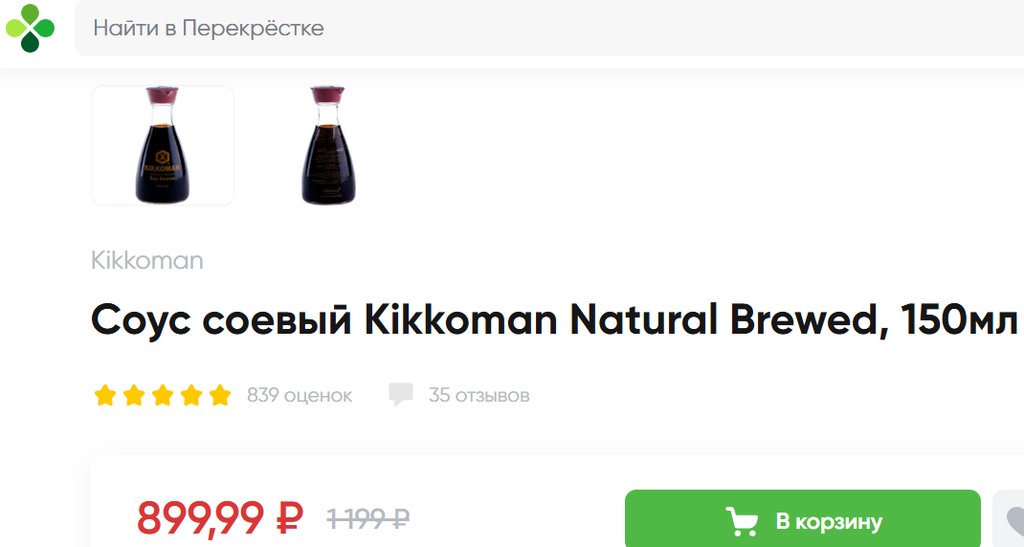Click the Перекрёсток clover logo
Image resolution: width=1024 pixels, height=547 pixels.
tap(30, 28)
